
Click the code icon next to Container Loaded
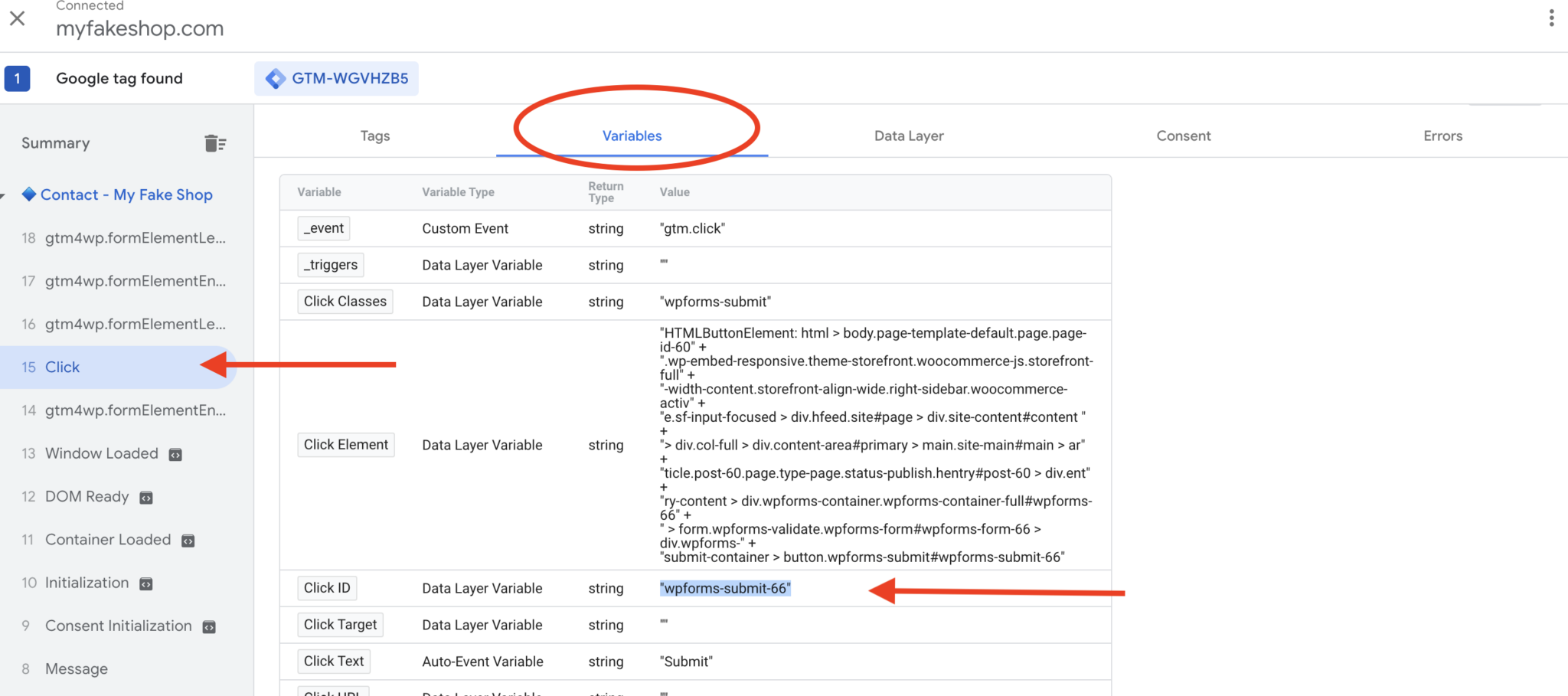coord(188,540)
